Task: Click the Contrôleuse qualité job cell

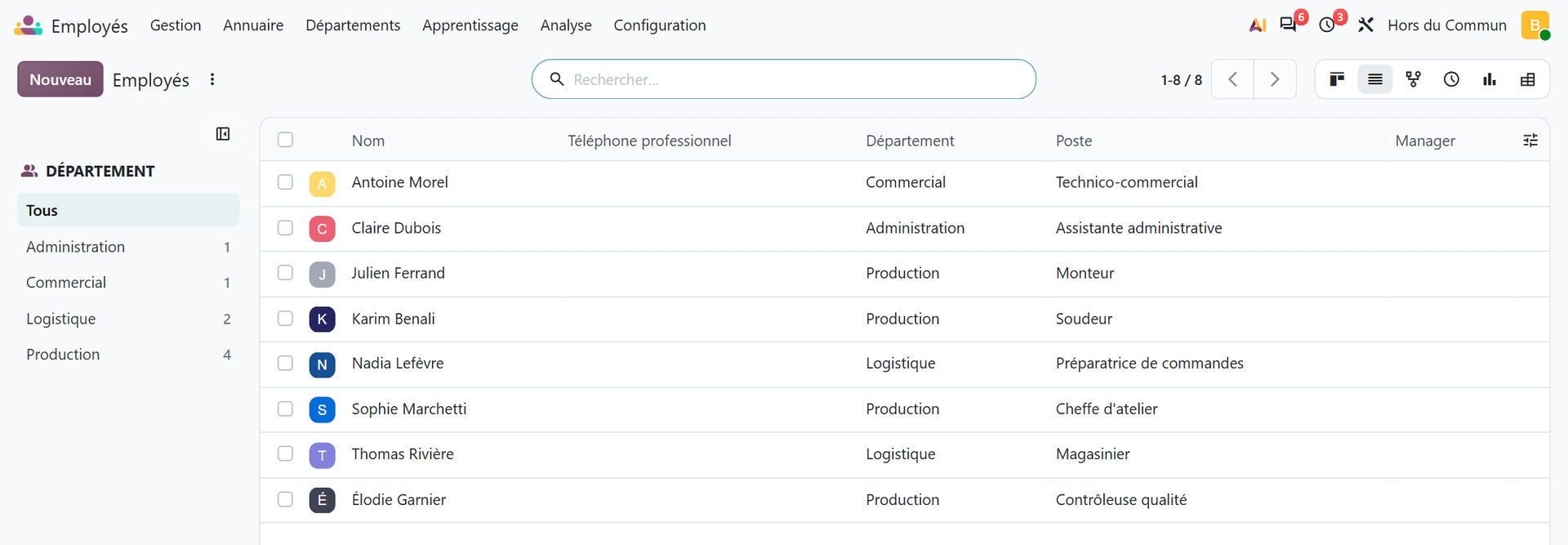Action: [x=1121, y=499]
